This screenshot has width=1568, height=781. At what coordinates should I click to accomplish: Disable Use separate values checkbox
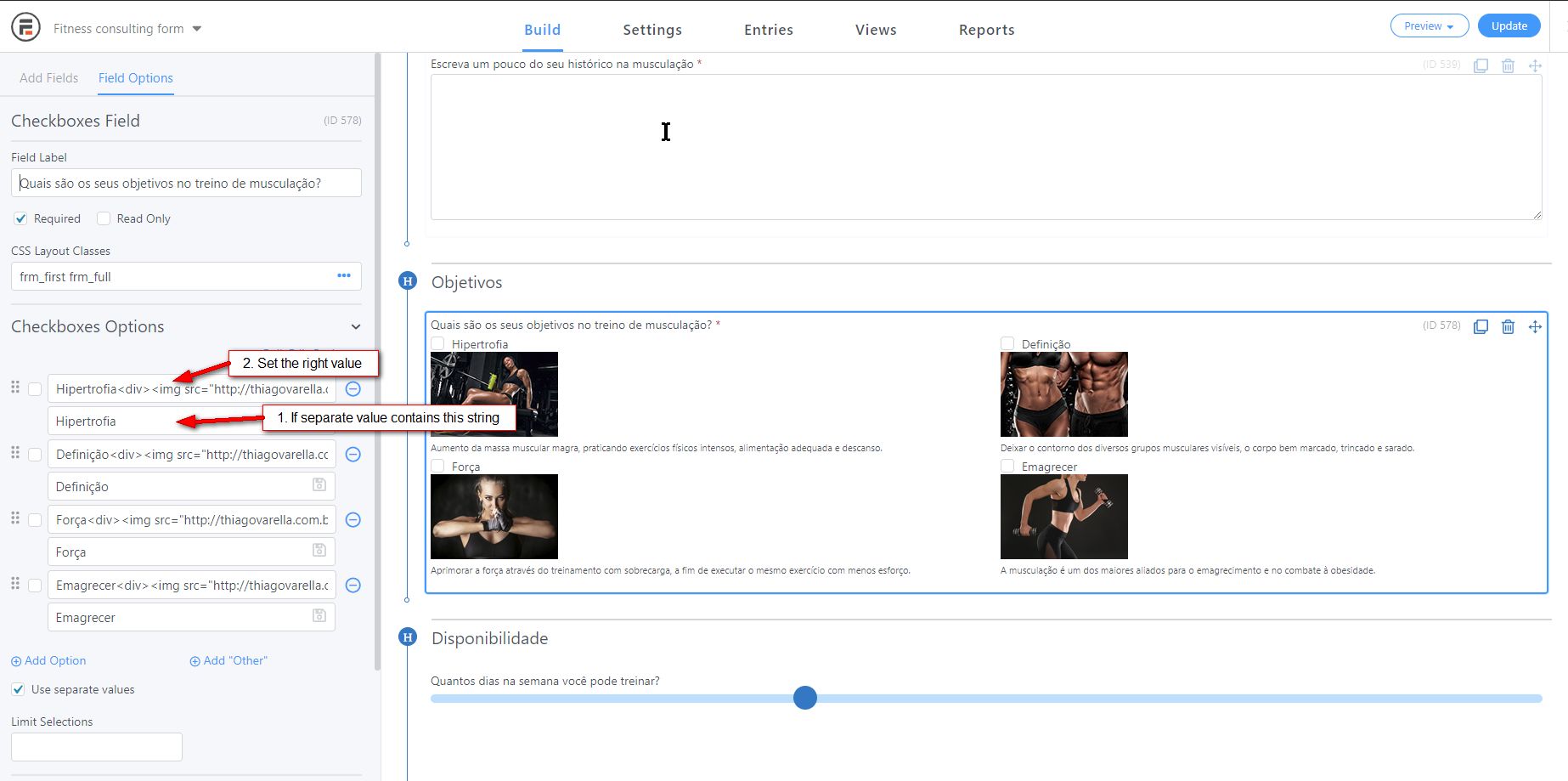click(18, 689)
